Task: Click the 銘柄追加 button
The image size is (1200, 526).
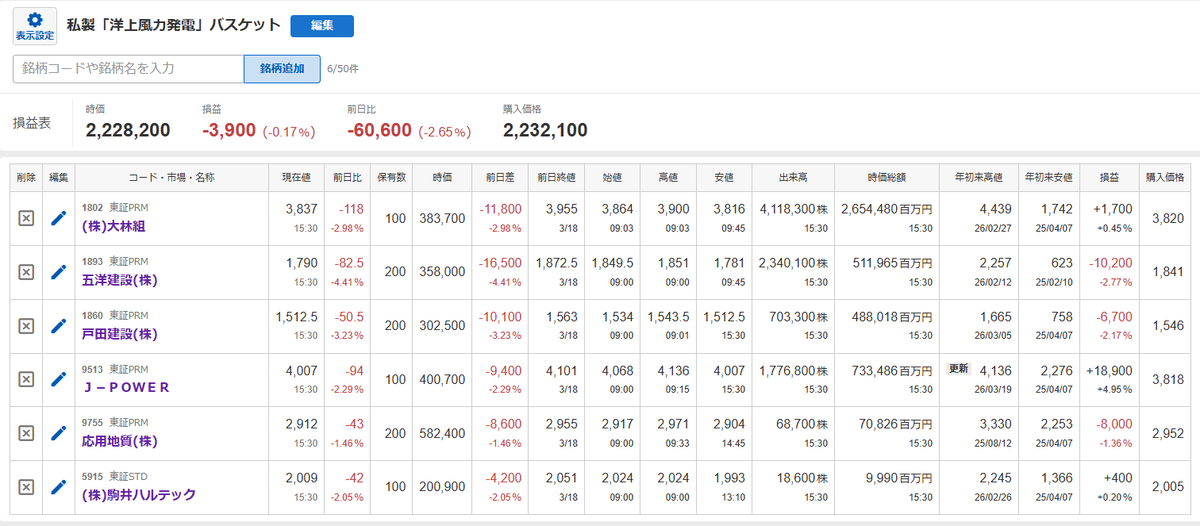Action: (x=282, y=68)
